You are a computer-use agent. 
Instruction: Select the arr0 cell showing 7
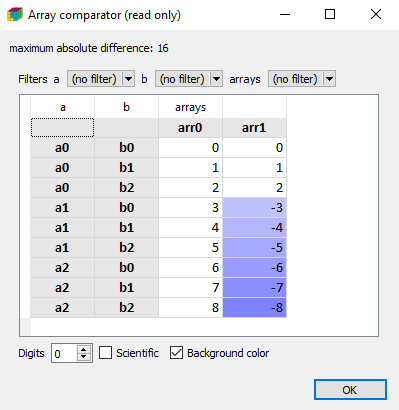point(190,287)
